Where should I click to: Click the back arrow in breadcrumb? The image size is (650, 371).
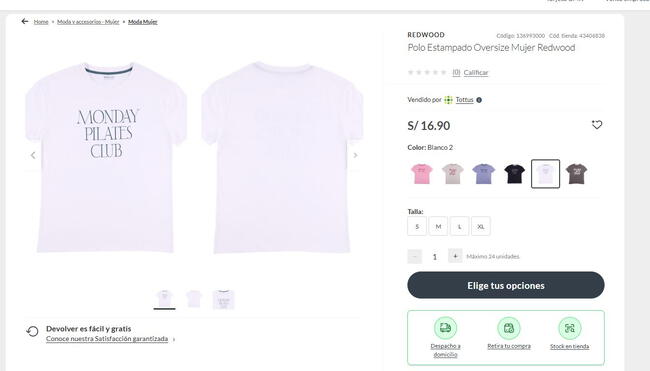coord(25,21)
